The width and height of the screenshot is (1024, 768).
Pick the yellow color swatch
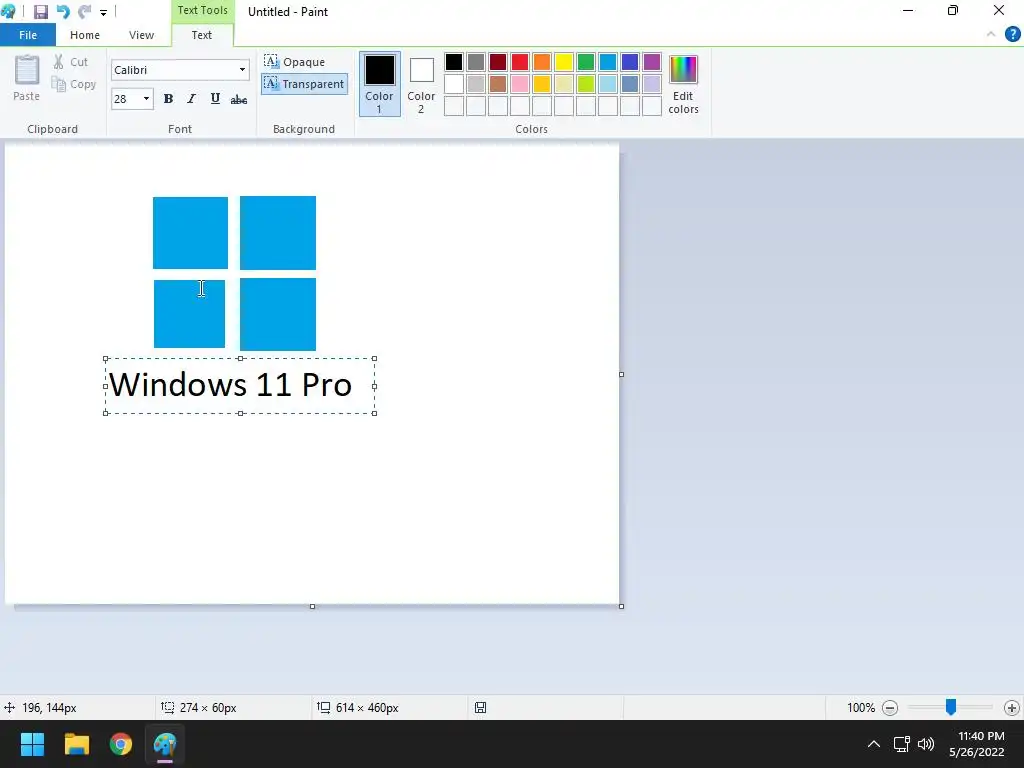564,62
